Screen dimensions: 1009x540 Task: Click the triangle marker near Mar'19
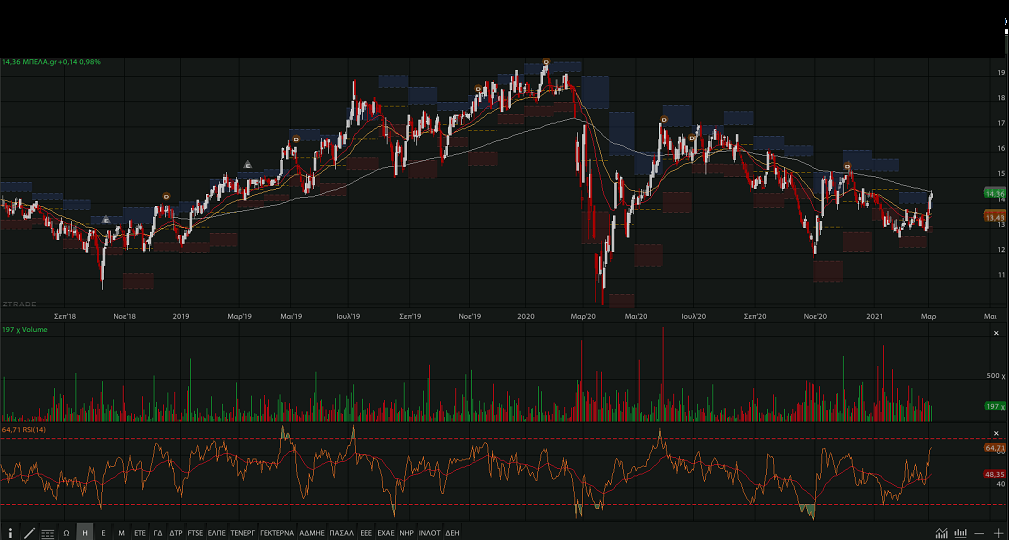pos(248,164)
